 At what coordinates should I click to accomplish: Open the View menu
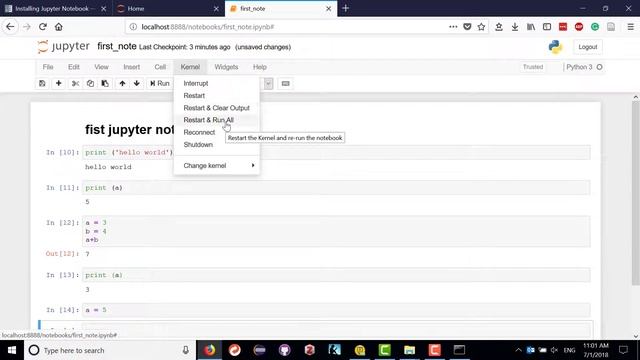(x=101, y=67)
